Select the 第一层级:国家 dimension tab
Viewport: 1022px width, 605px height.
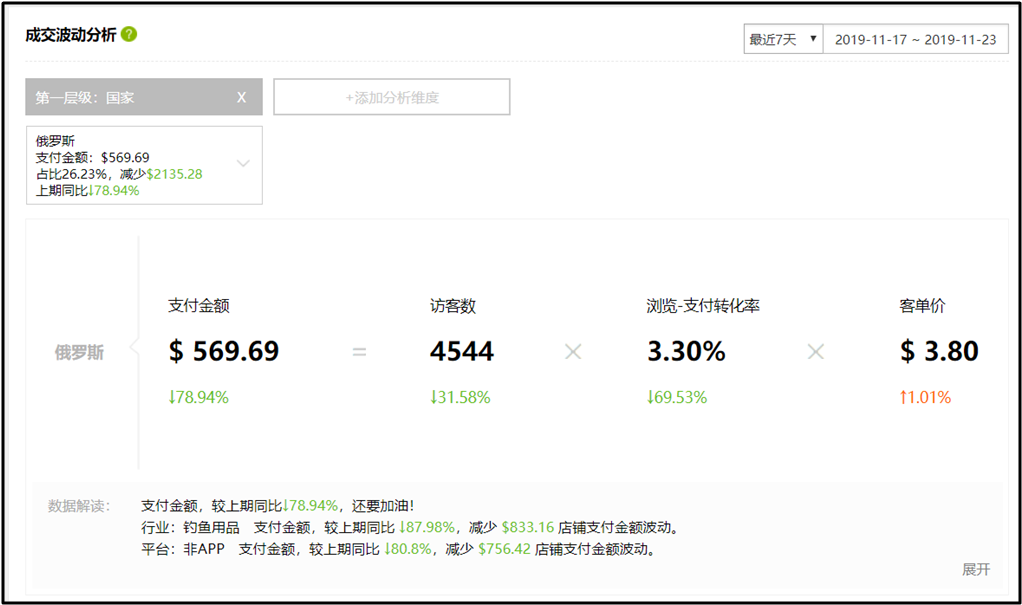120,97
